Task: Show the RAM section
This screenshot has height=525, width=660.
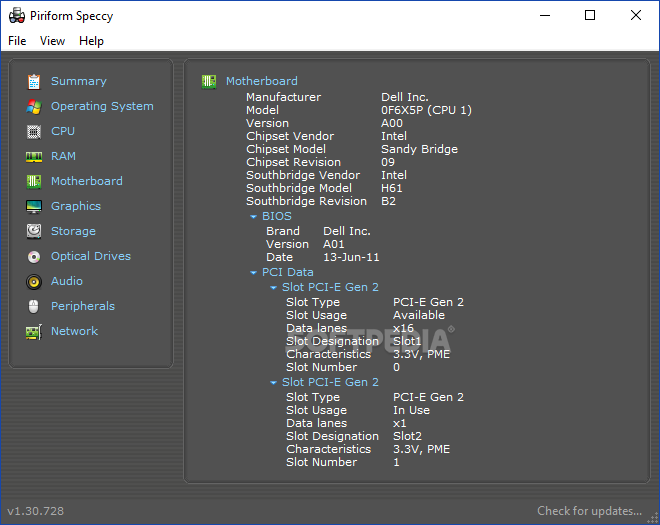Action: 63,156
